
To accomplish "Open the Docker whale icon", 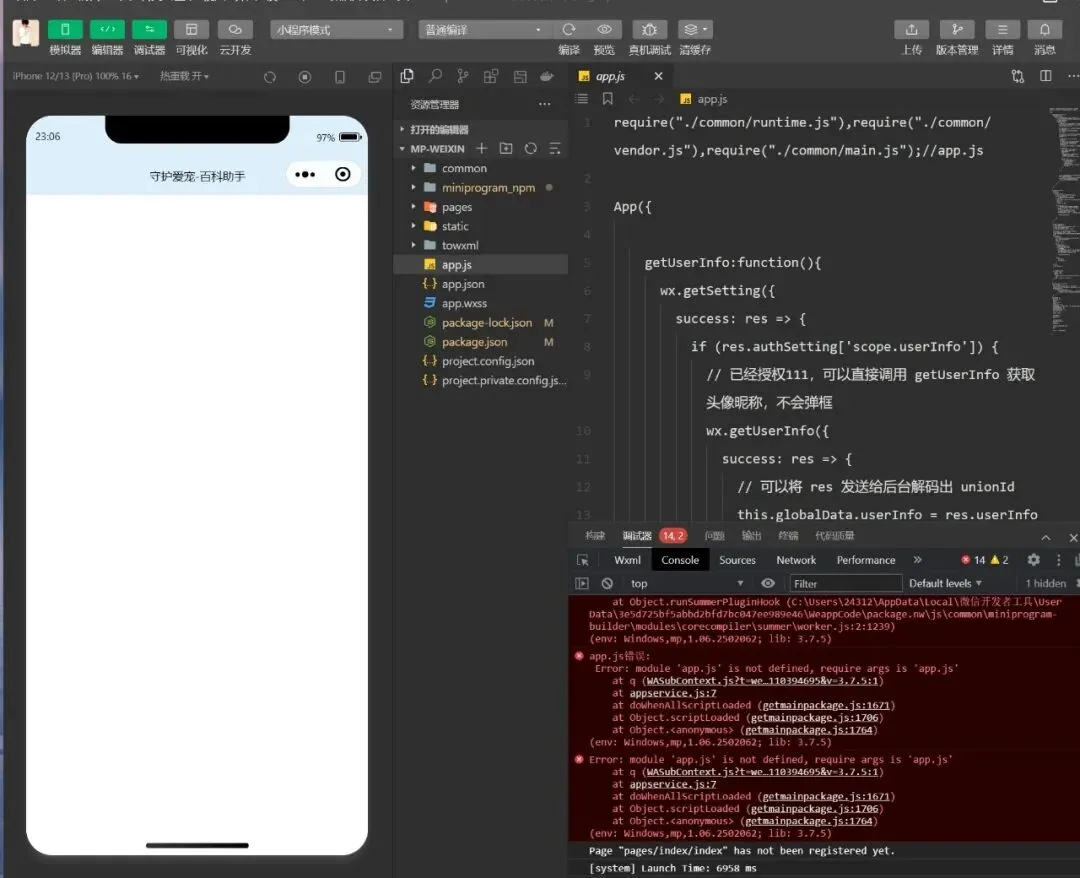I will point(547,76).
